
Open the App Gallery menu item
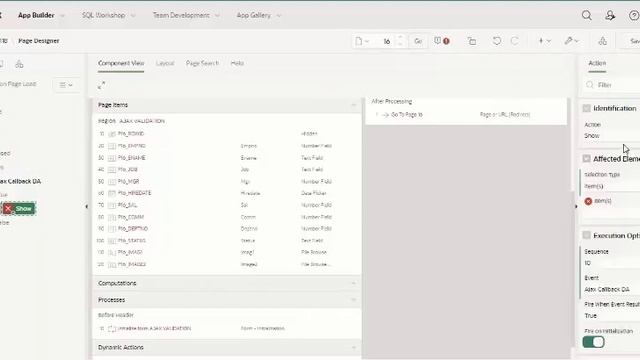[253, 16]
